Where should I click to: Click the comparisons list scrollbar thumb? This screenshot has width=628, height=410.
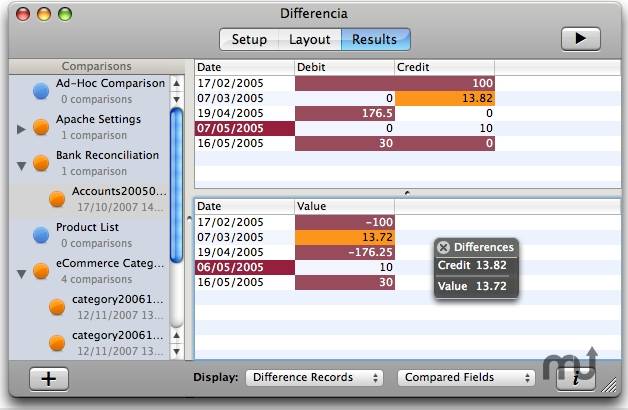(x=176, y=185)
